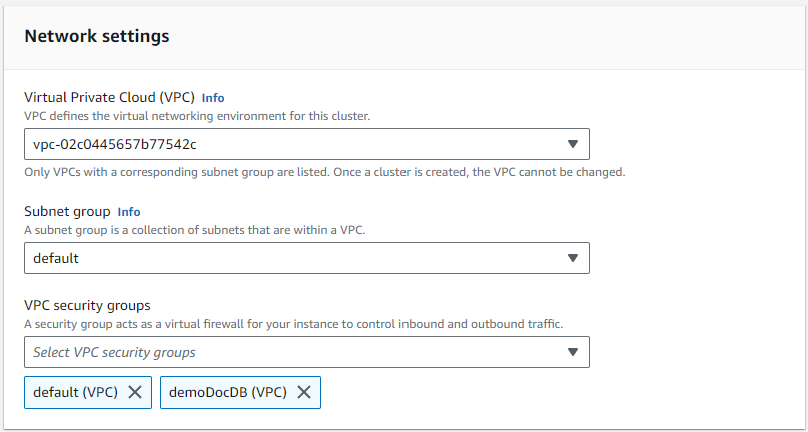Image resolution: width=808 pixels, height=432 pixels.
Task: Click the "A subnet group is a collection" description
Action: click(193, 230)
